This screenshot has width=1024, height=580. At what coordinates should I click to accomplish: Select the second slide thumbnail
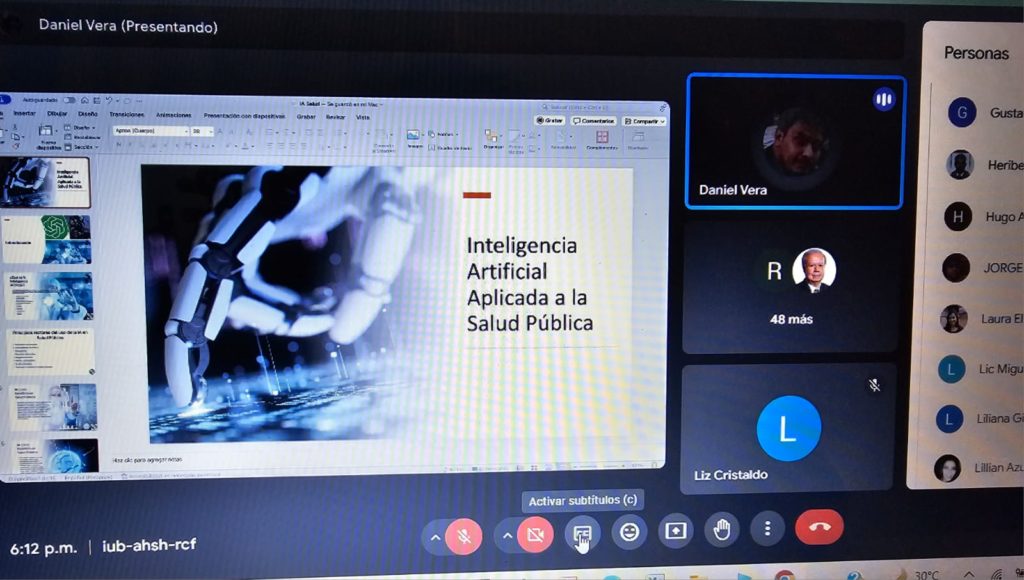point(52,239)
